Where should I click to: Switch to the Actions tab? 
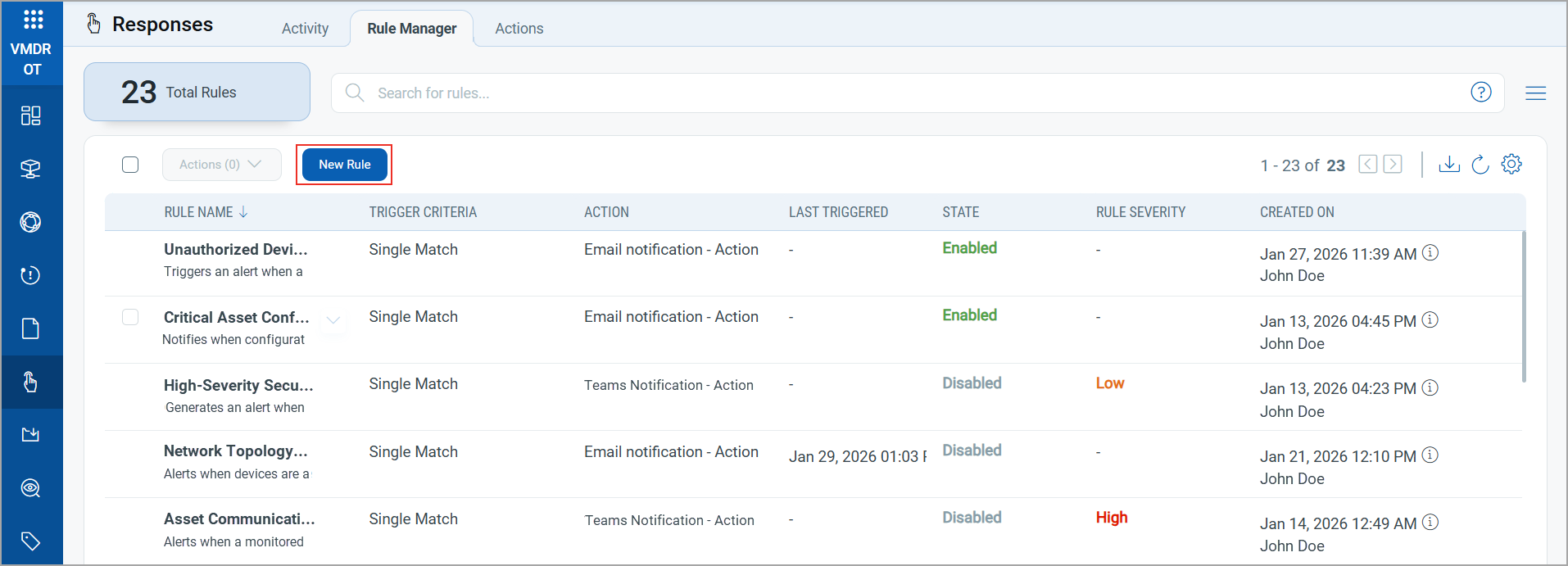tap(519, 29)
